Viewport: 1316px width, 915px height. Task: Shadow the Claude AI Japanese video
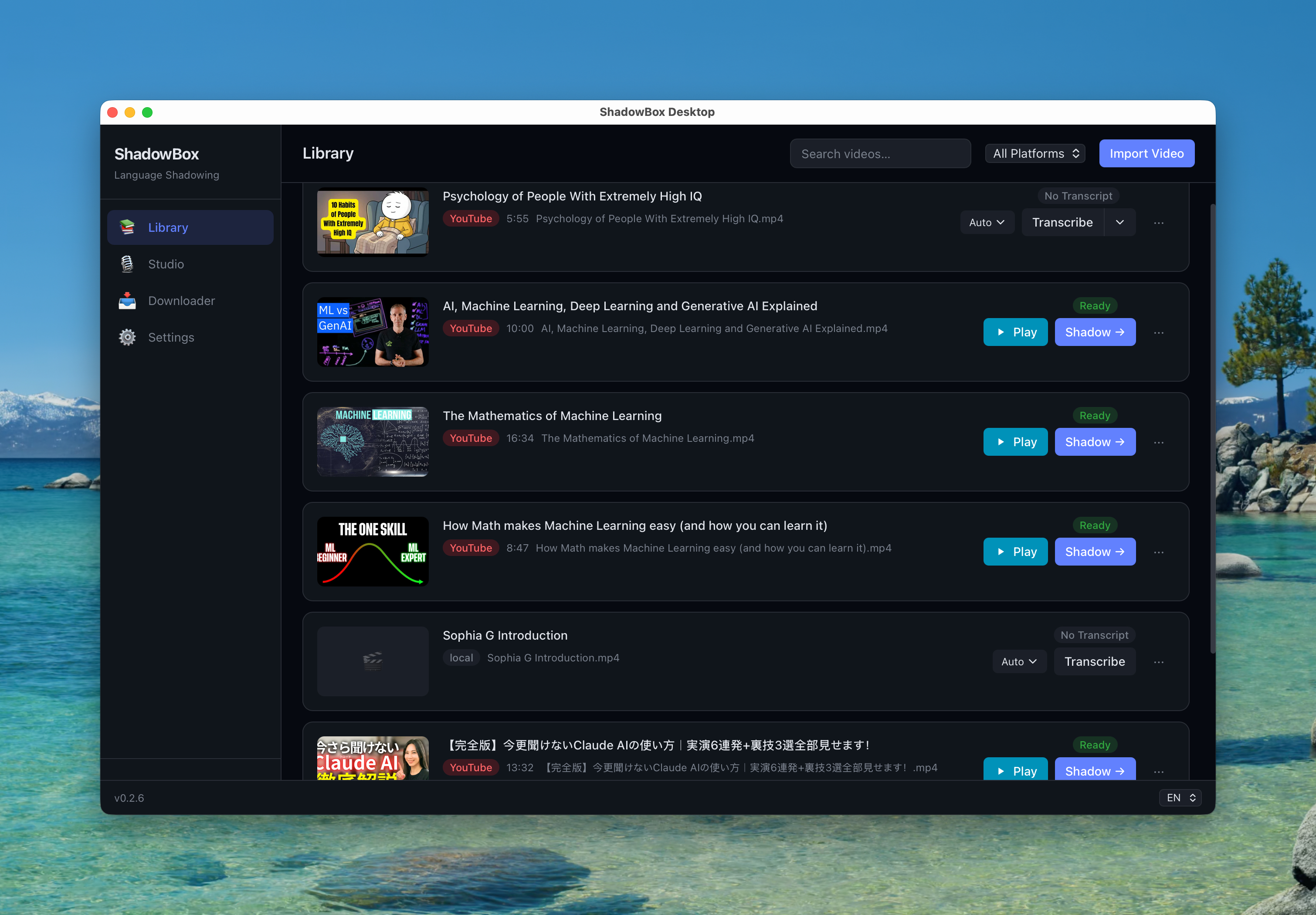[x=1096, y=769]
